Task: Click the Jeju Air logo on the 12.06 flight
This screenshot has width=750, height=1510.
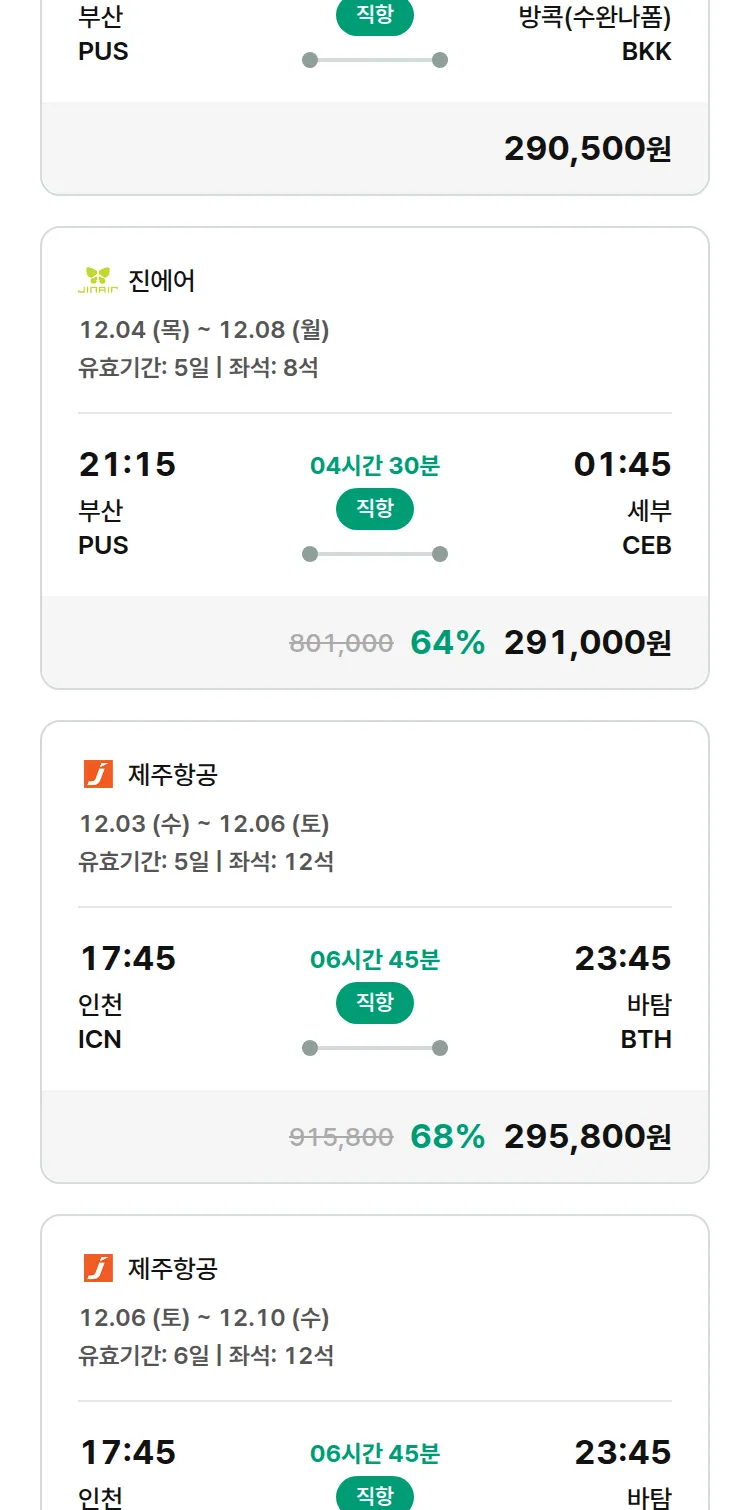Action: click(x=98, y=1268)
